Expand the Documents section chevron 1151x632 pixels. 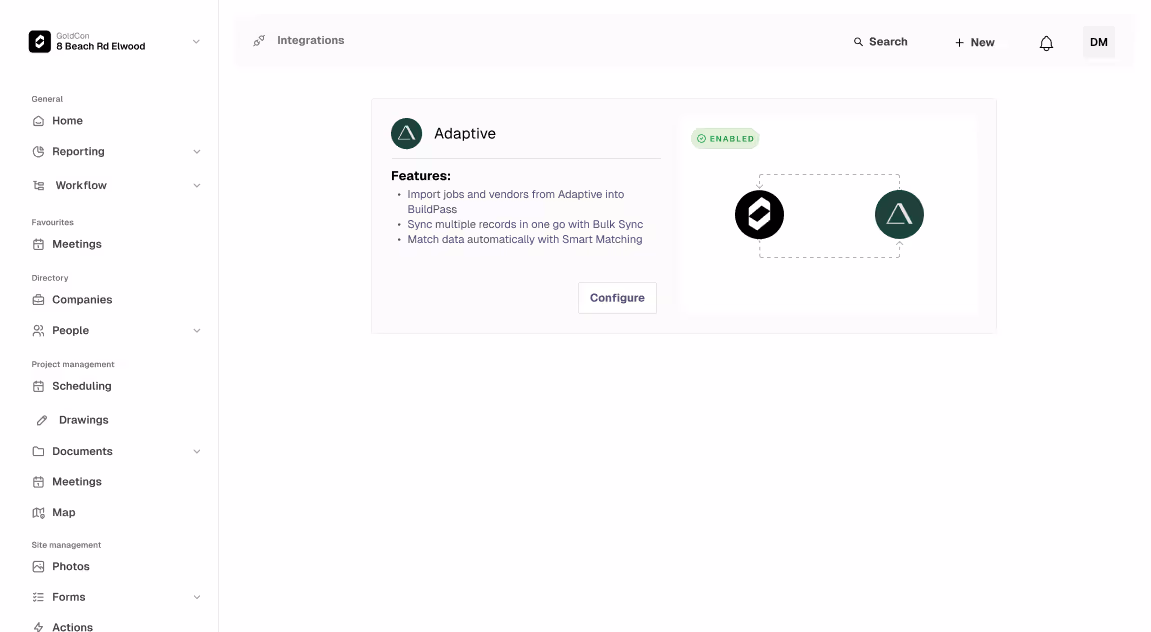[x=197, y=451]
